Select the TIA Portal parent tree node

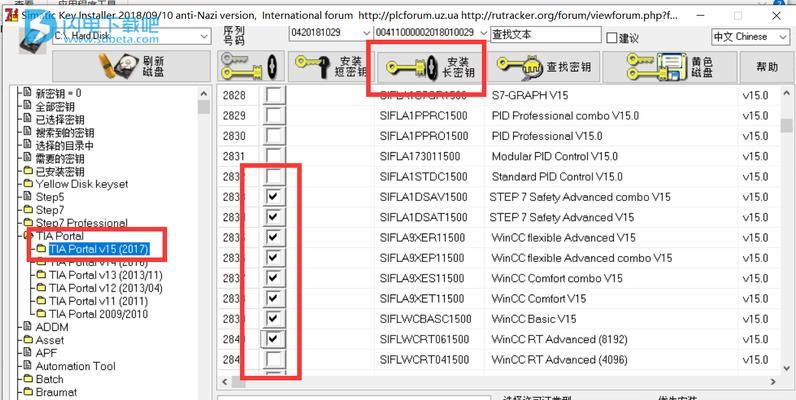59,236
